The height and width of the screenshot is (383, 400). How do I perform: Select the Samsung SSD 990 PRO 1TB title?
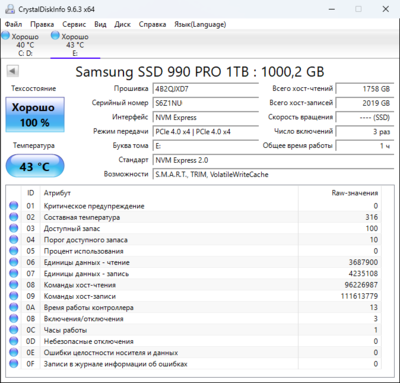[200, 72]
